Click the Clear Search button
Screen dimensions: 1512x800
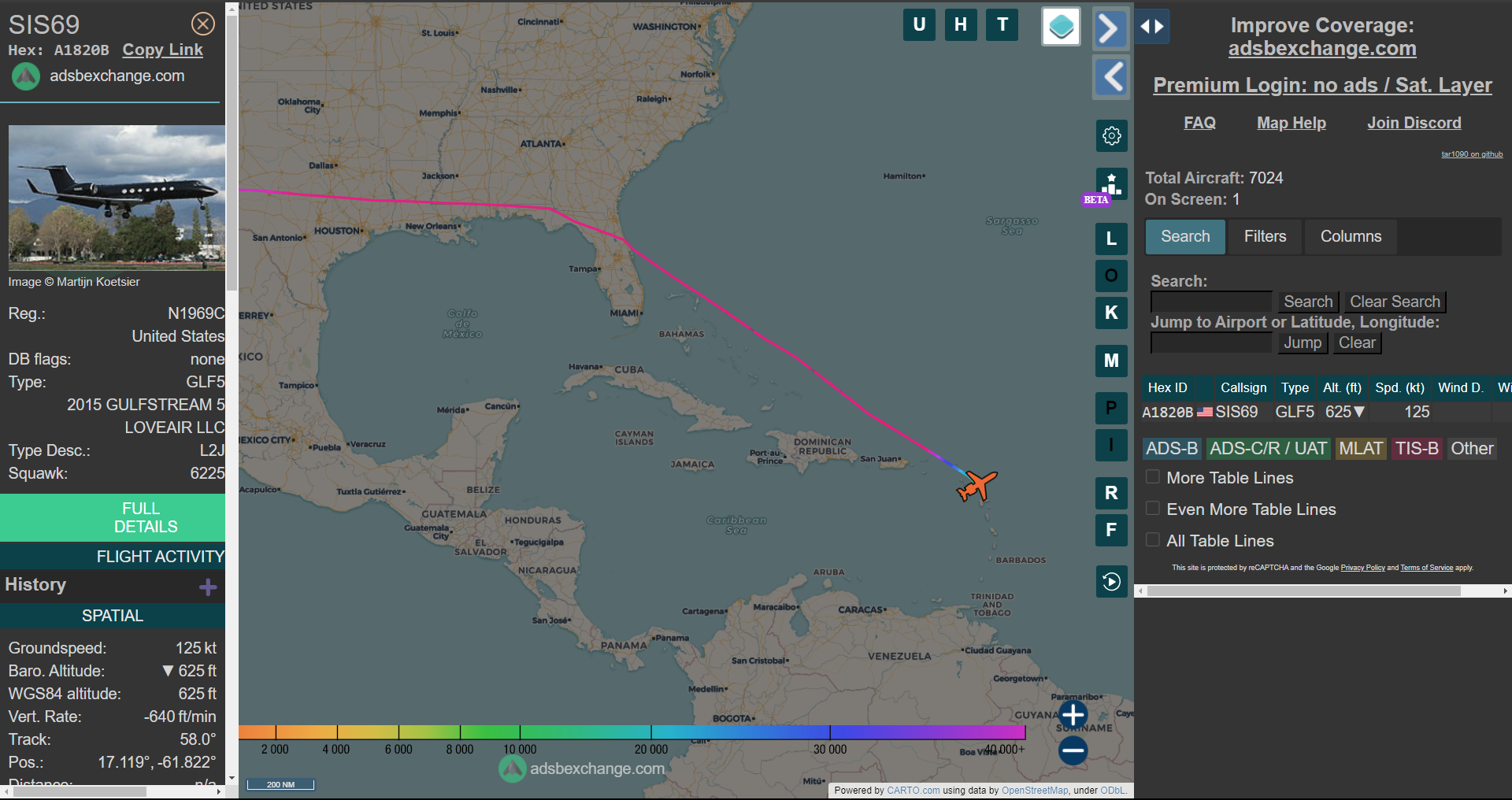pyautogui.click(x=1395, y=302)
